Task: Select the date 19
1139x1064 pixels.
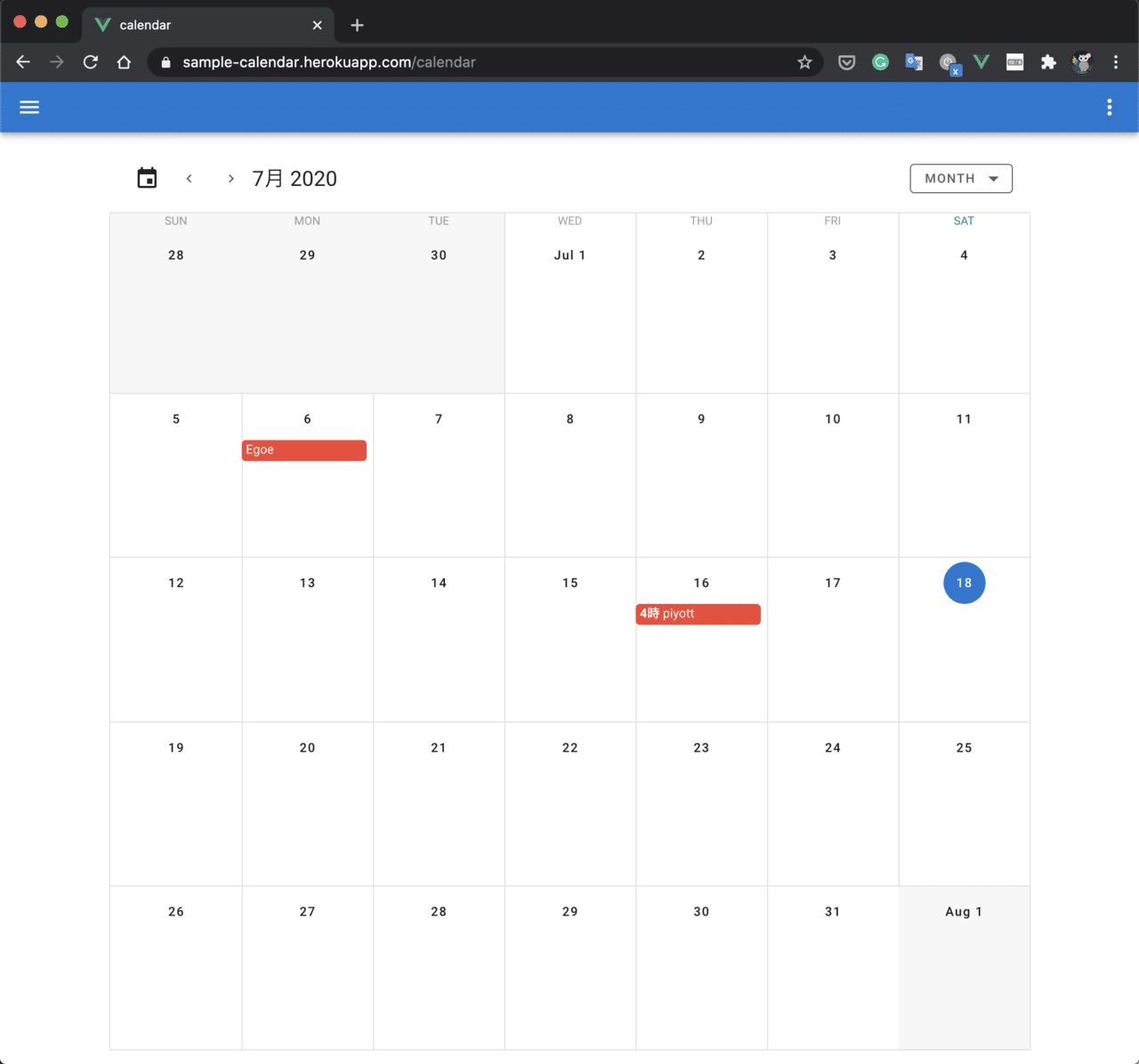Action: tap(176, 748)
